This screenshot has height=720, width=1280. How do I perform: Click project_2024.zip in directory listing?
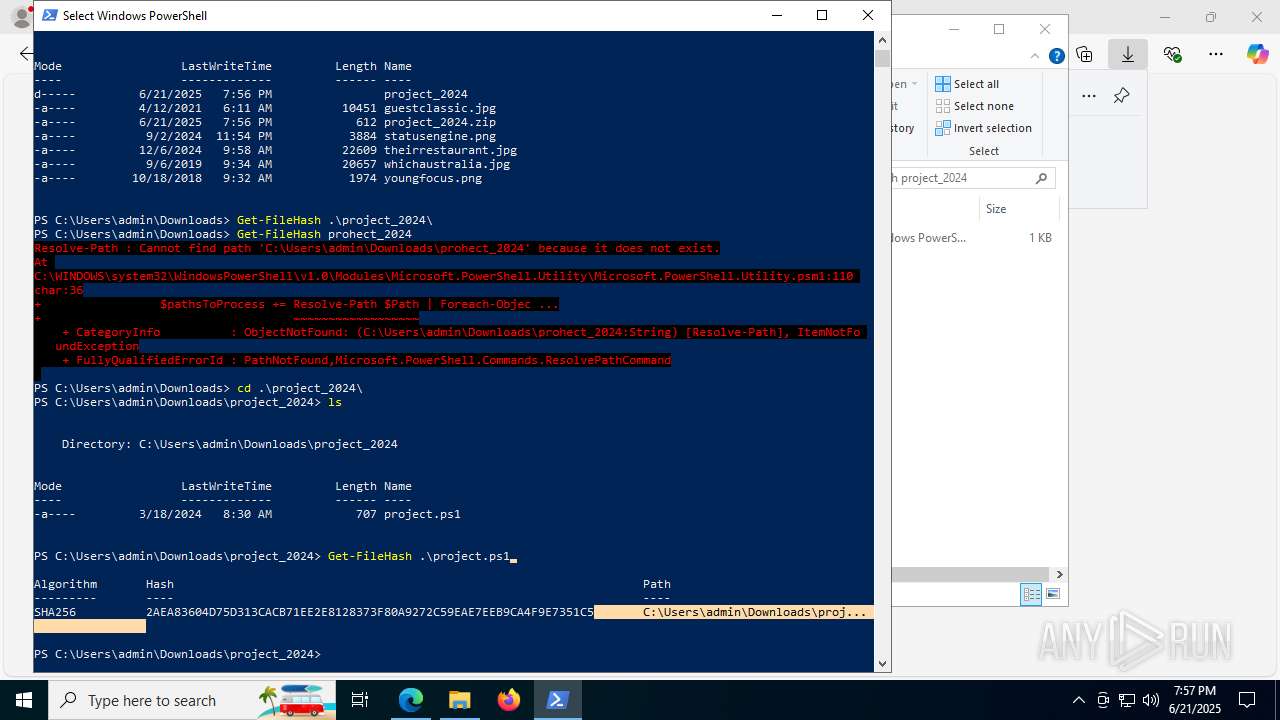tap(440, 122)
